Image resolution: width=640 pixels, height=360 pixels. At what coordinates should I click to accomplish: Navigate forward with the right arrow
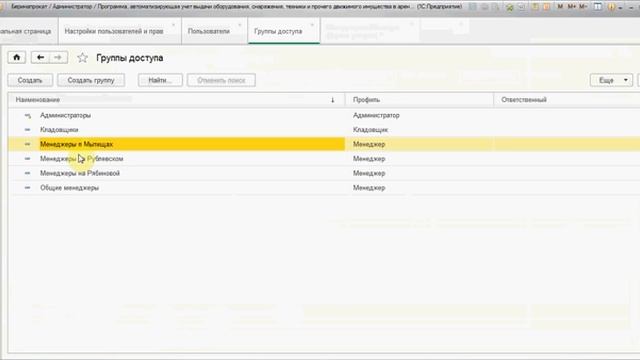(x=58, y=58)
